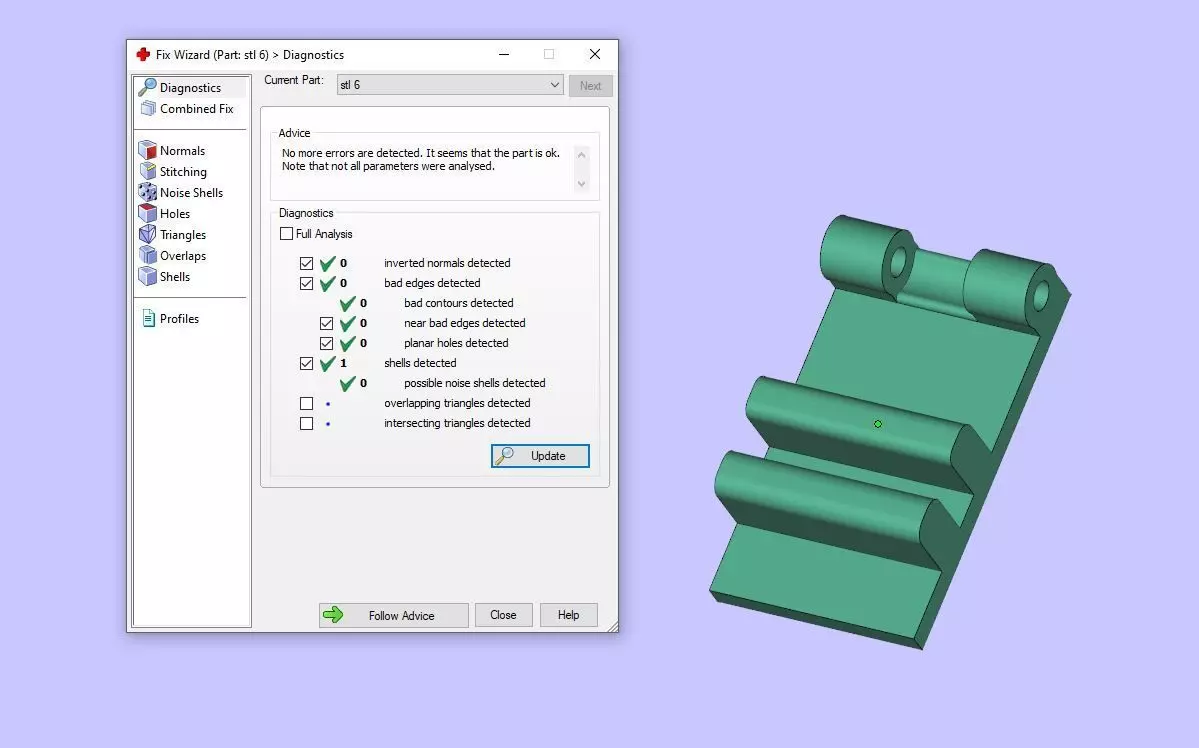Screen dimensions: 1199x748
Task: Click the Stitching cube icon
Action: pos(148,171)
